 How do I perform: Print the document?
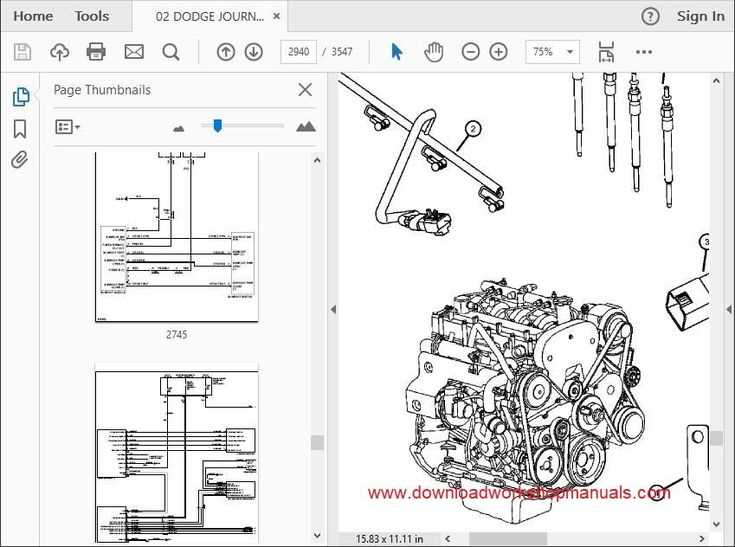(x=96, y=52)
